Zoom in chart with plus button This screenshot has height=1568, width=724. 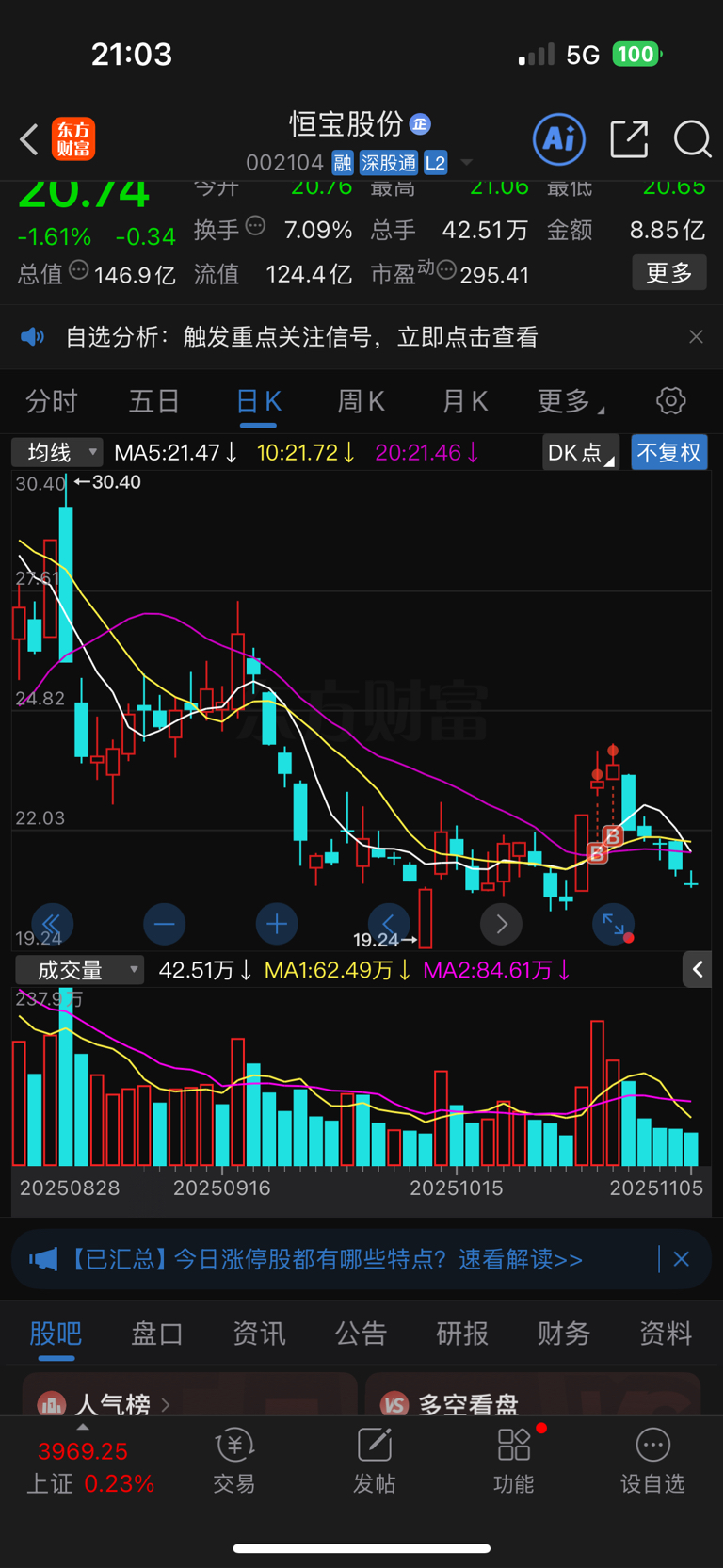[x=277, y=924]
